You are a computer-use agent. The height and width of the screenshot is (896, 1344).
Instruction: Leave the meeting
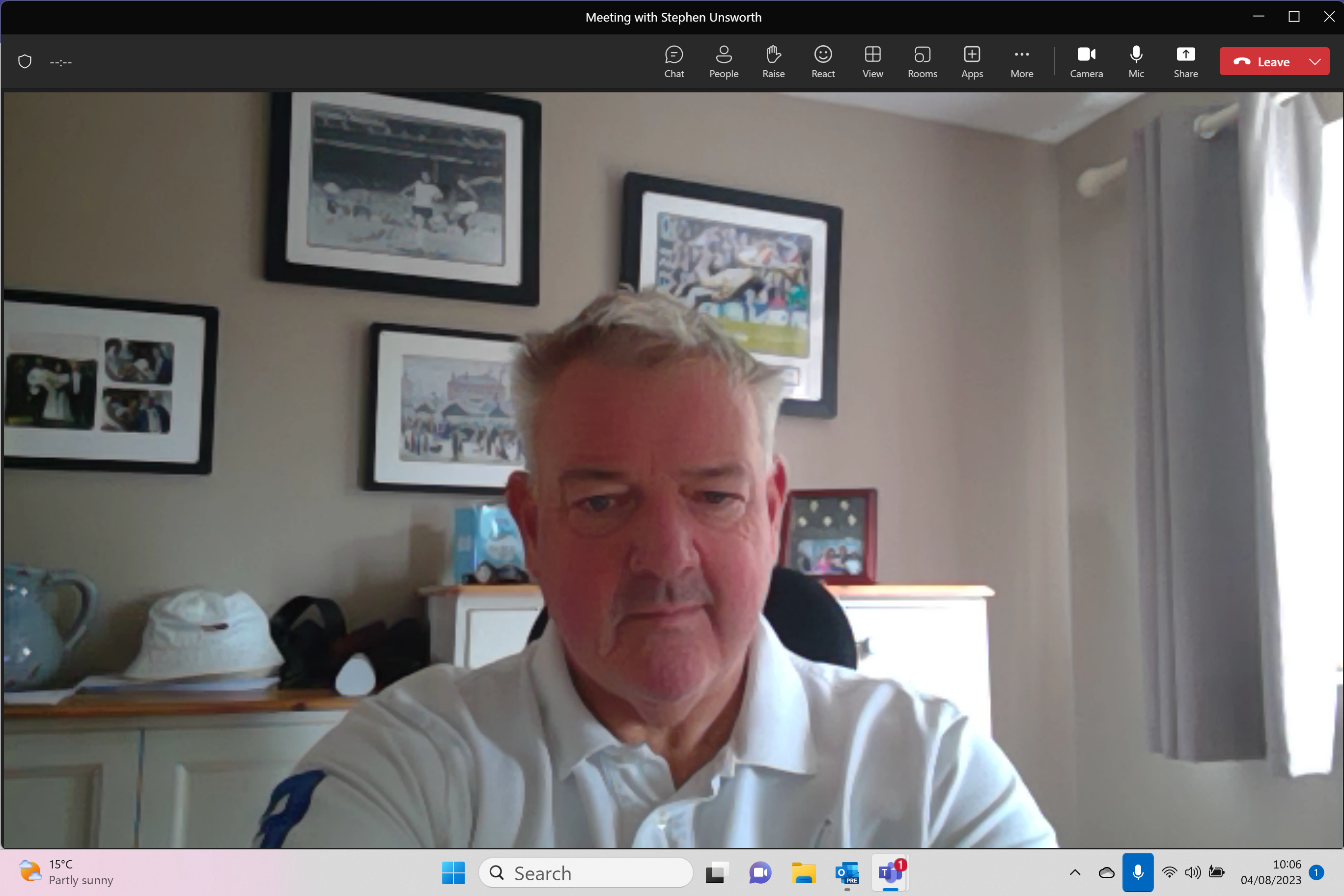click(x=1260, y=61)
